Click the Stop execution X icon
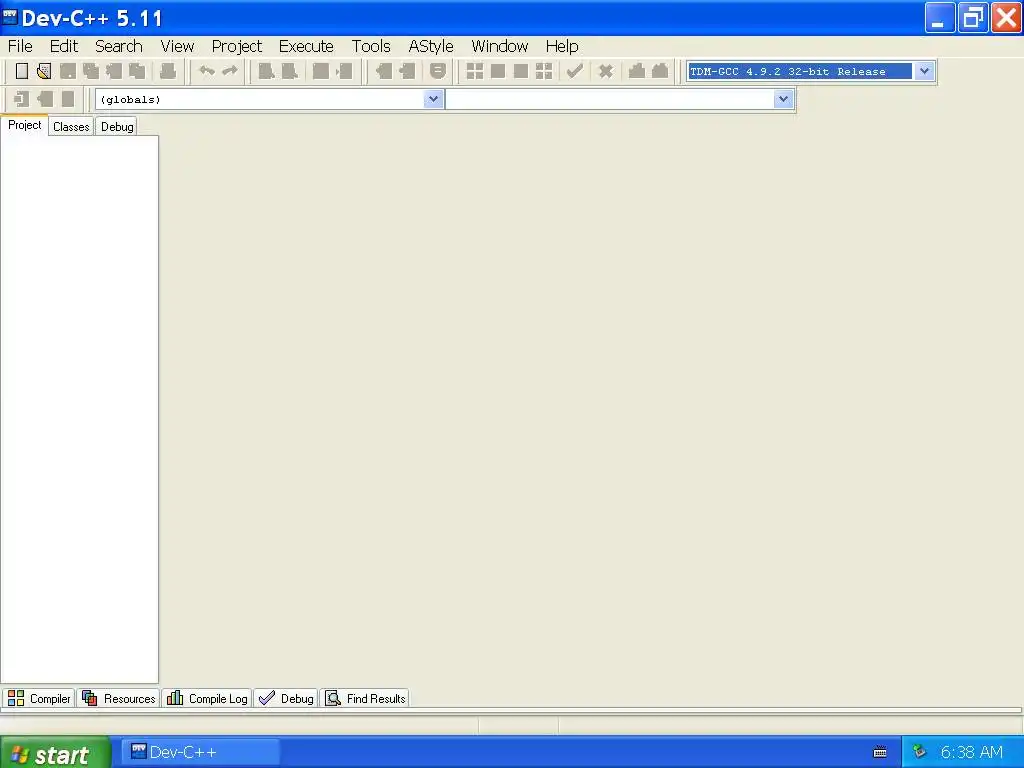Viewport: 1024px width, 768px height. tap(606, 71)
